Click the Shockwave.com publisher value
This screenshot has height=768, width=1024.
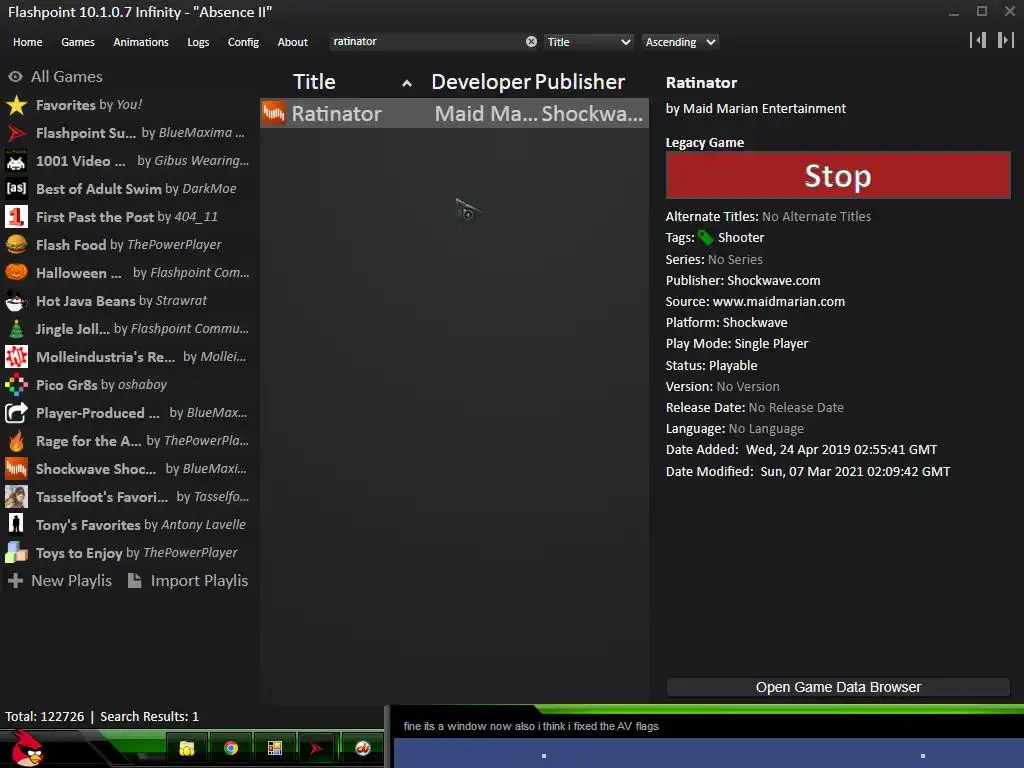[773, 281]
